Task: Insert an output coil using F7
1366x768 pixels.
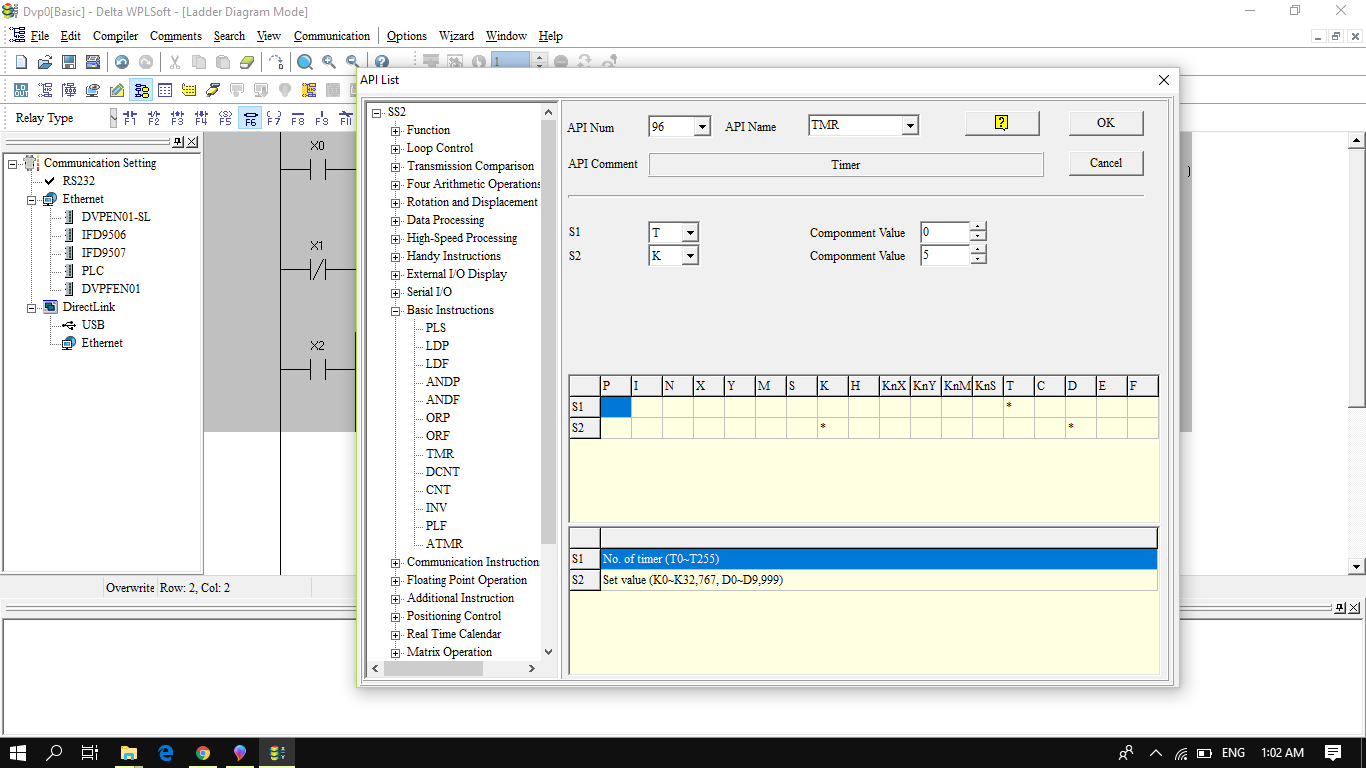Action: [276, 118]
